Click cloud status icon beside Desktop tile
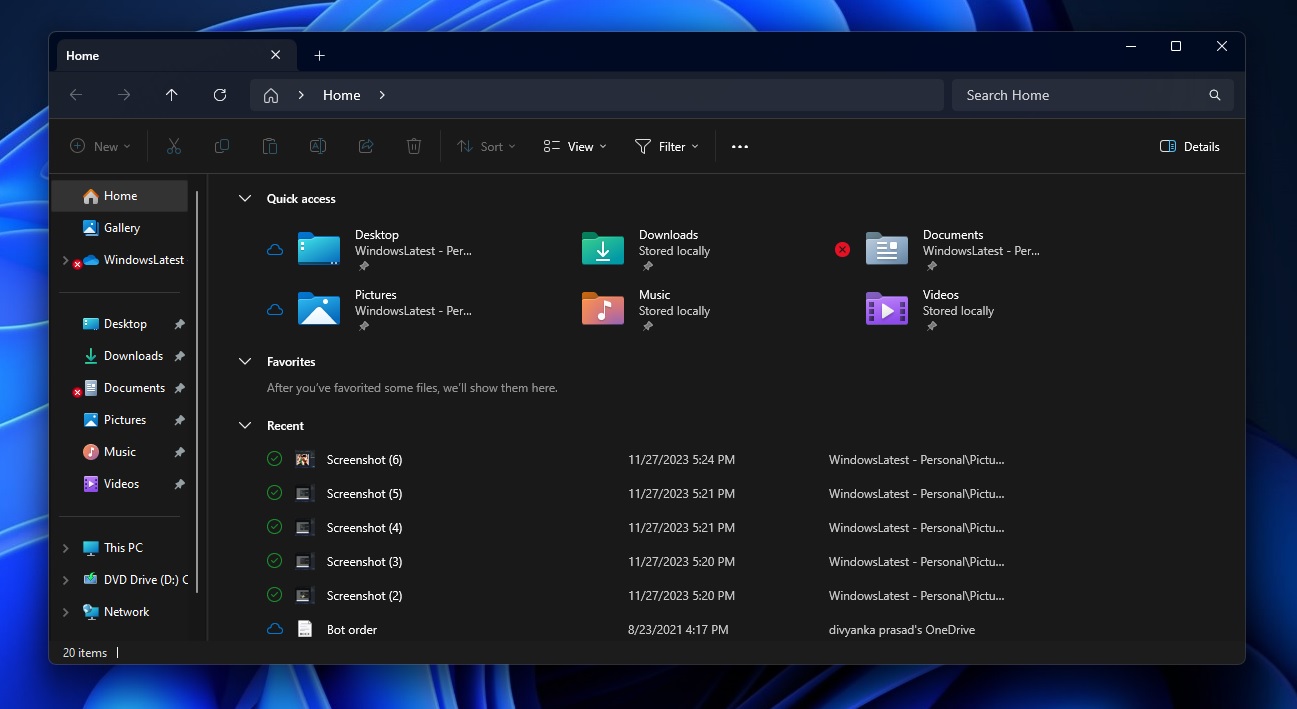 click(x=275, y=250)
